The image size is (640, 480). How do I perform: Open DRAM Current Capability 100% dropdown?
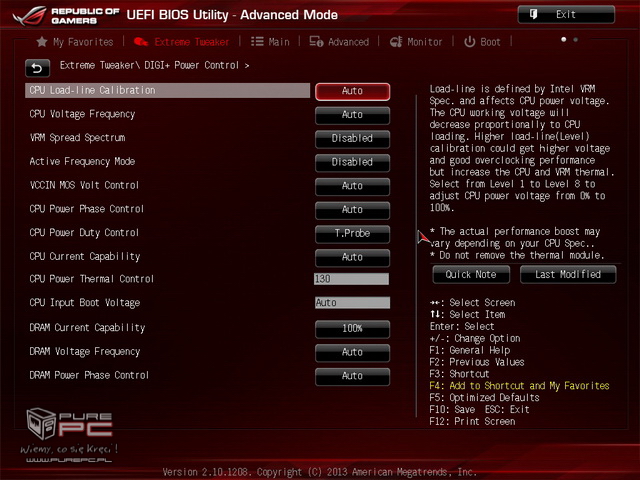(352, 329)
